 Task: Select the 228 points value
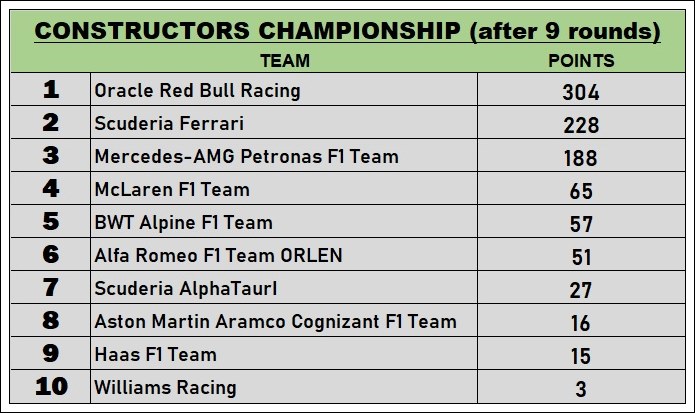pos(581,125)
